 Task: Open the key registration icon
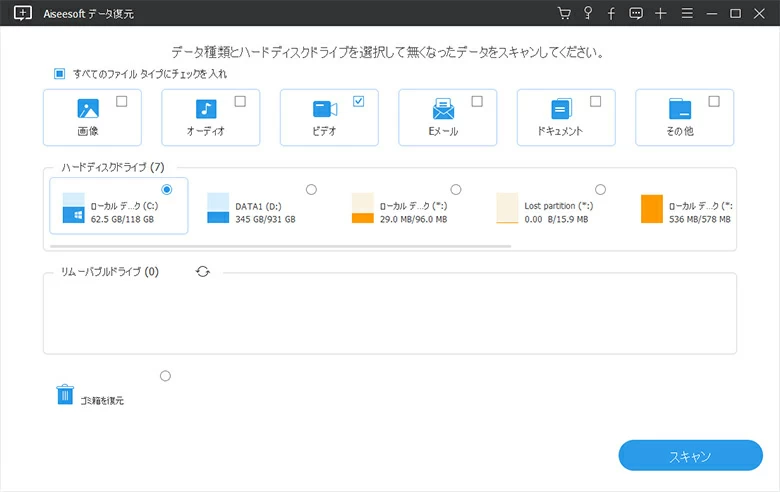point(589,13)
